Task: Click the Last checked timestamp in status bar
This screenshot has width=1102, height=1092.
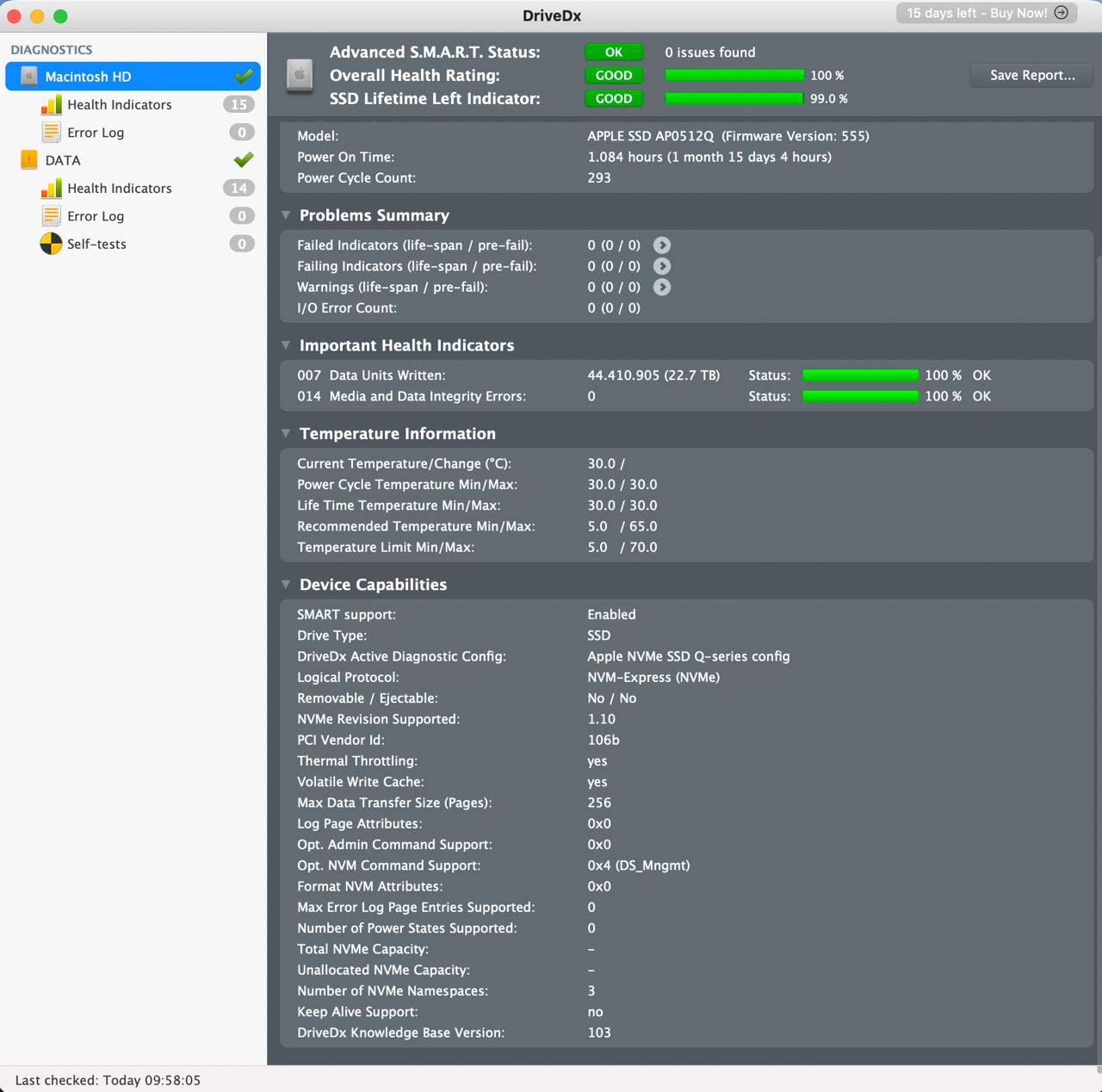Action: (x=108, y=1080)
